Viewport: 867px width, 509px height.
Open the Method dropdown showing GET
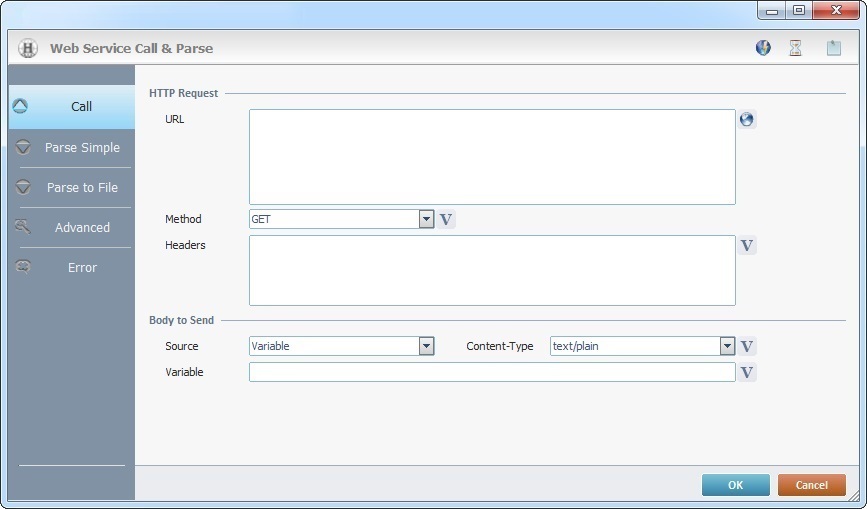tap(426, 219)
